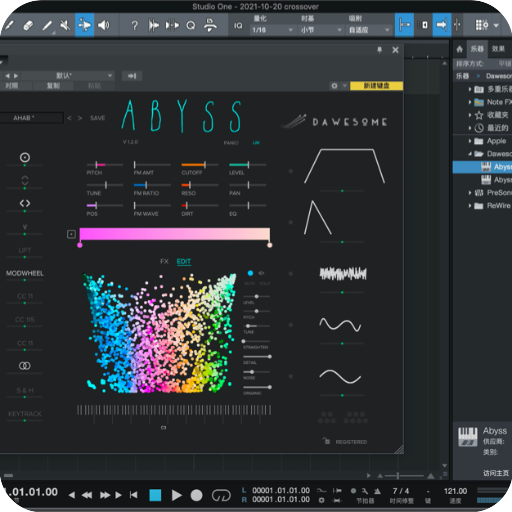Toggle autoscroll arrow icon in toolbar
512x512 pixels.
[x=442, y=25]
